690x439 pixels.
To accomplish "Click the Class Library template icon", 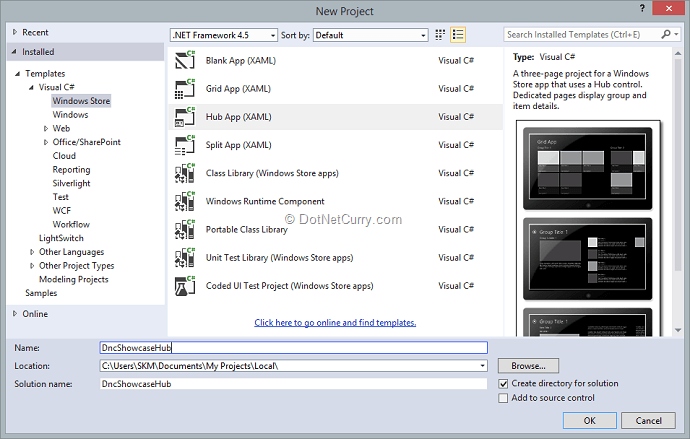I will [x=185, y=173].
